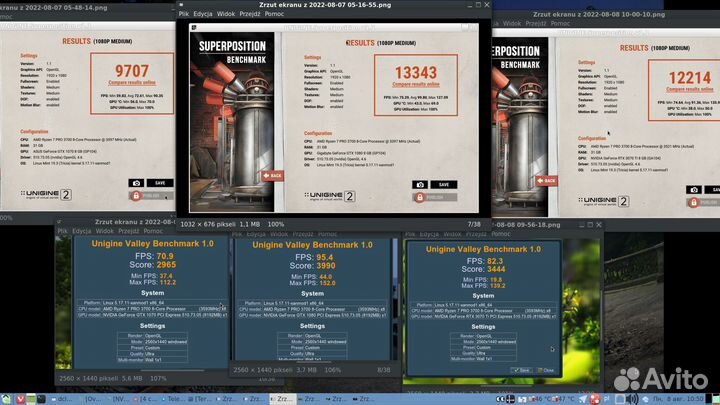
Task: Click the PUBLISH lock icon in the 9707 result
Action: (x=135, y=196)
